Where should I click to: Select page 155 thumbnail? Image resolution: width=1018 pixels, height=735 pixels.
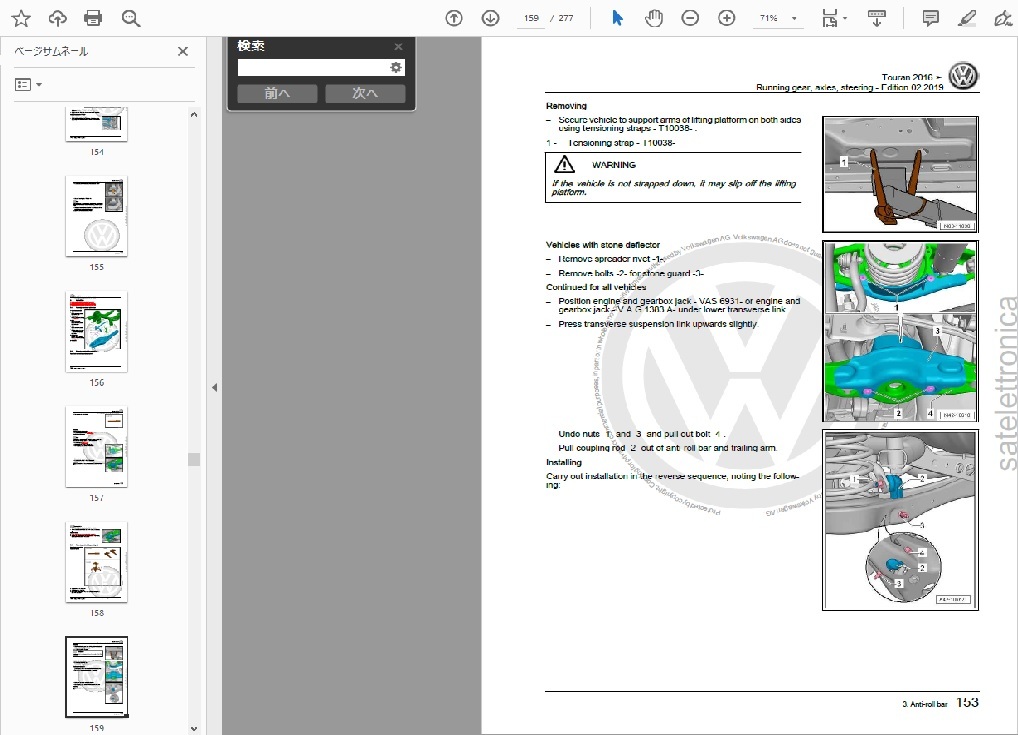96,216
